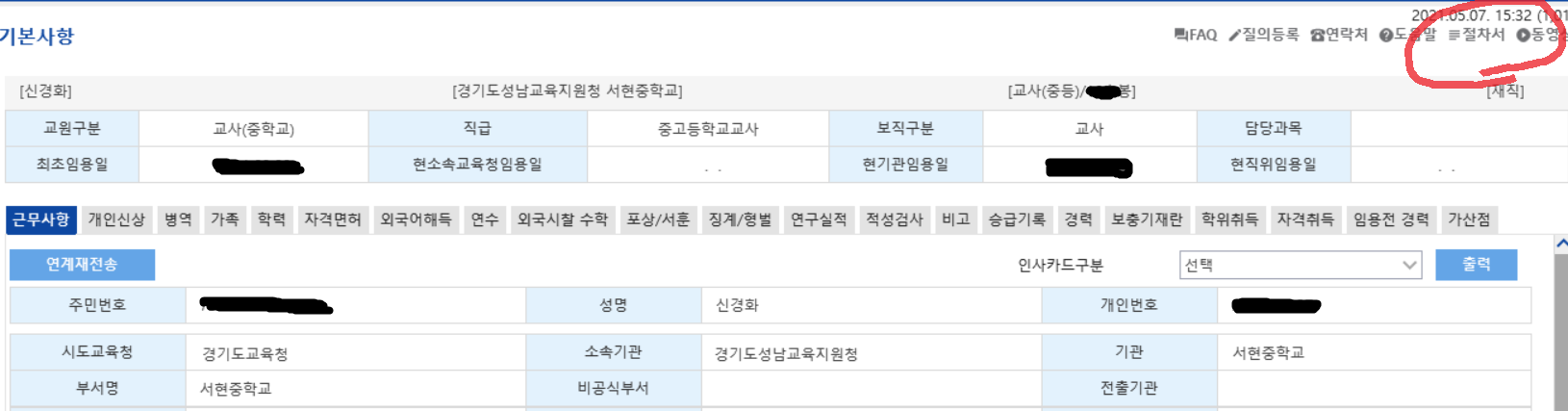Go to the 징계/형벌 tab
This screenshot has height=411, width=1568.
[740, 219]
